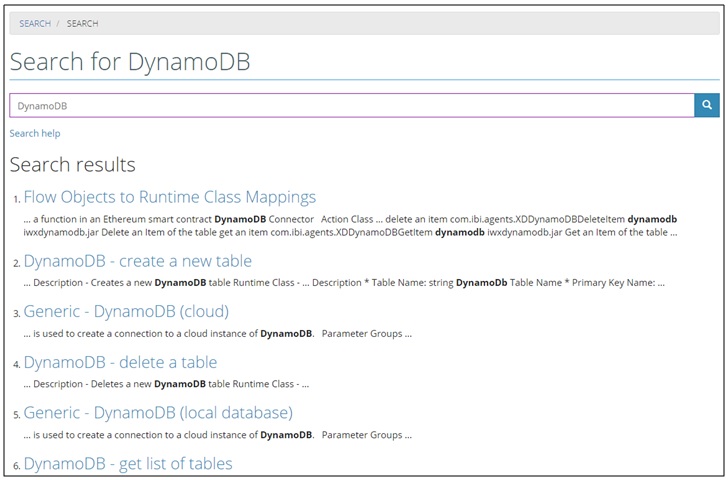
Task: Click snippet under Generic - DynamoDB (cloud)
Action: coord(218,333)
